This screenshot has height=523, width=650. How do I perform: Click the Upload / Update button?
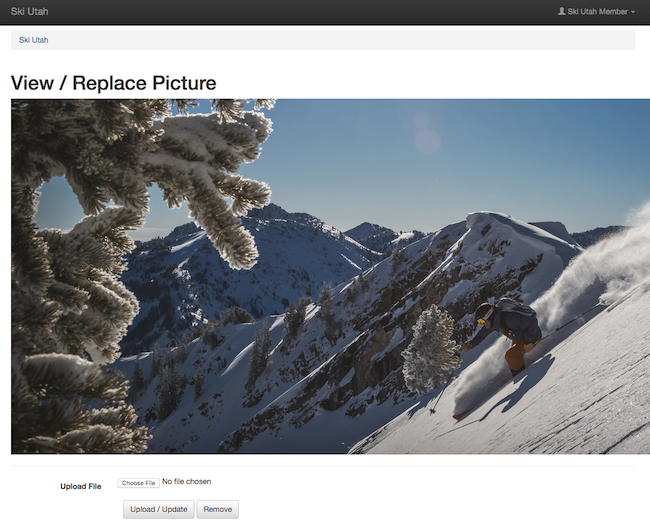pyautogui.click(x=158, y=509)
